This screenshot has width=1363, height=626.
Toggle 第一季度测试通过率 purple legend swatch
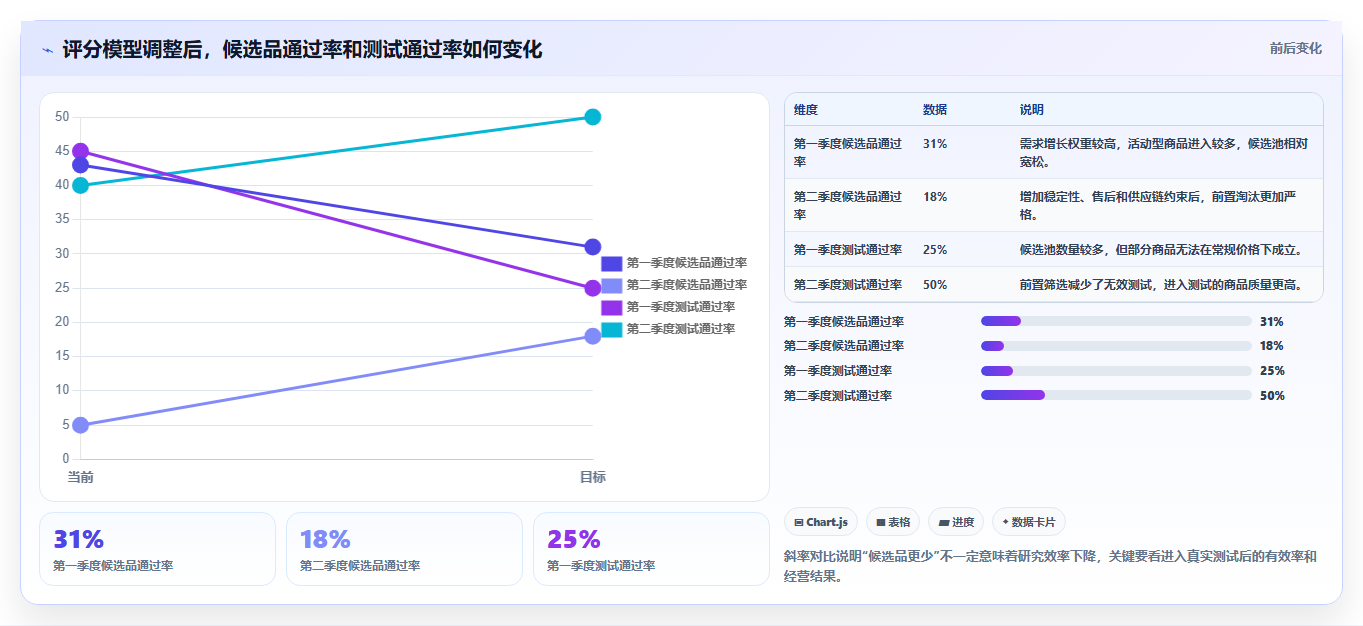click(611, 307)
